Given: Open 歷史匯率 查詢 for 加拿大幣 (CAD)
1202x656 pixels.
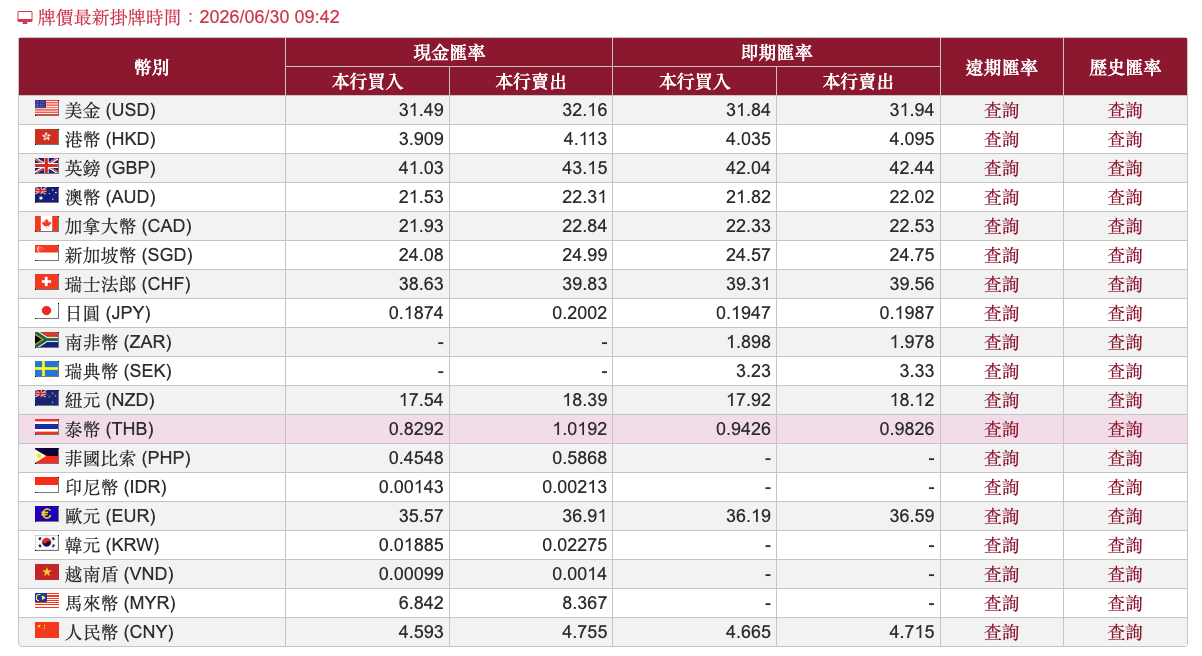Looking at the screenshot, I should tap(1125, 226).
